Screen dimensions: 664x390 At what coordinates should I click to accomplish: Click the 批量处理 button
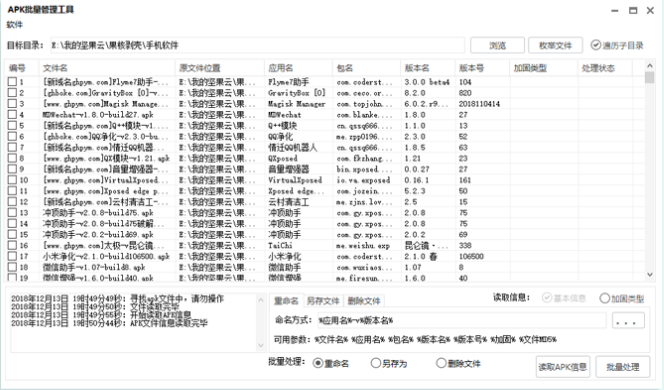[x=622, y=367]
